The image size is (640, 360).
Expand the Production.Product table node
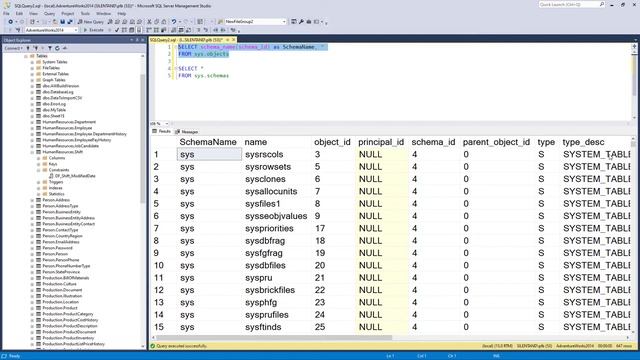point(32,308)
